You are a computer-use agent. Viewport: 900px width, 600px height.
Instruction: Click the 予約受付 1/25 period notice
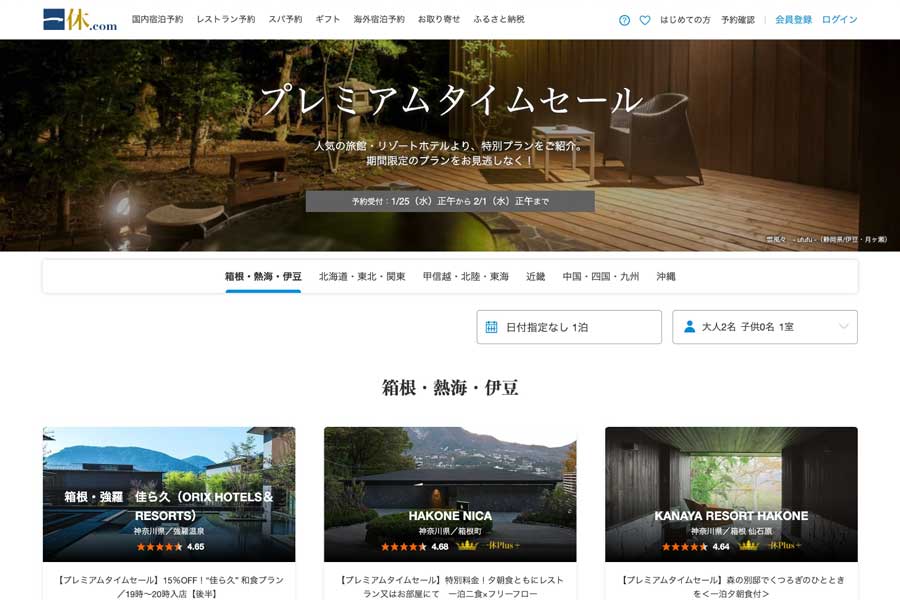[450, 202]
